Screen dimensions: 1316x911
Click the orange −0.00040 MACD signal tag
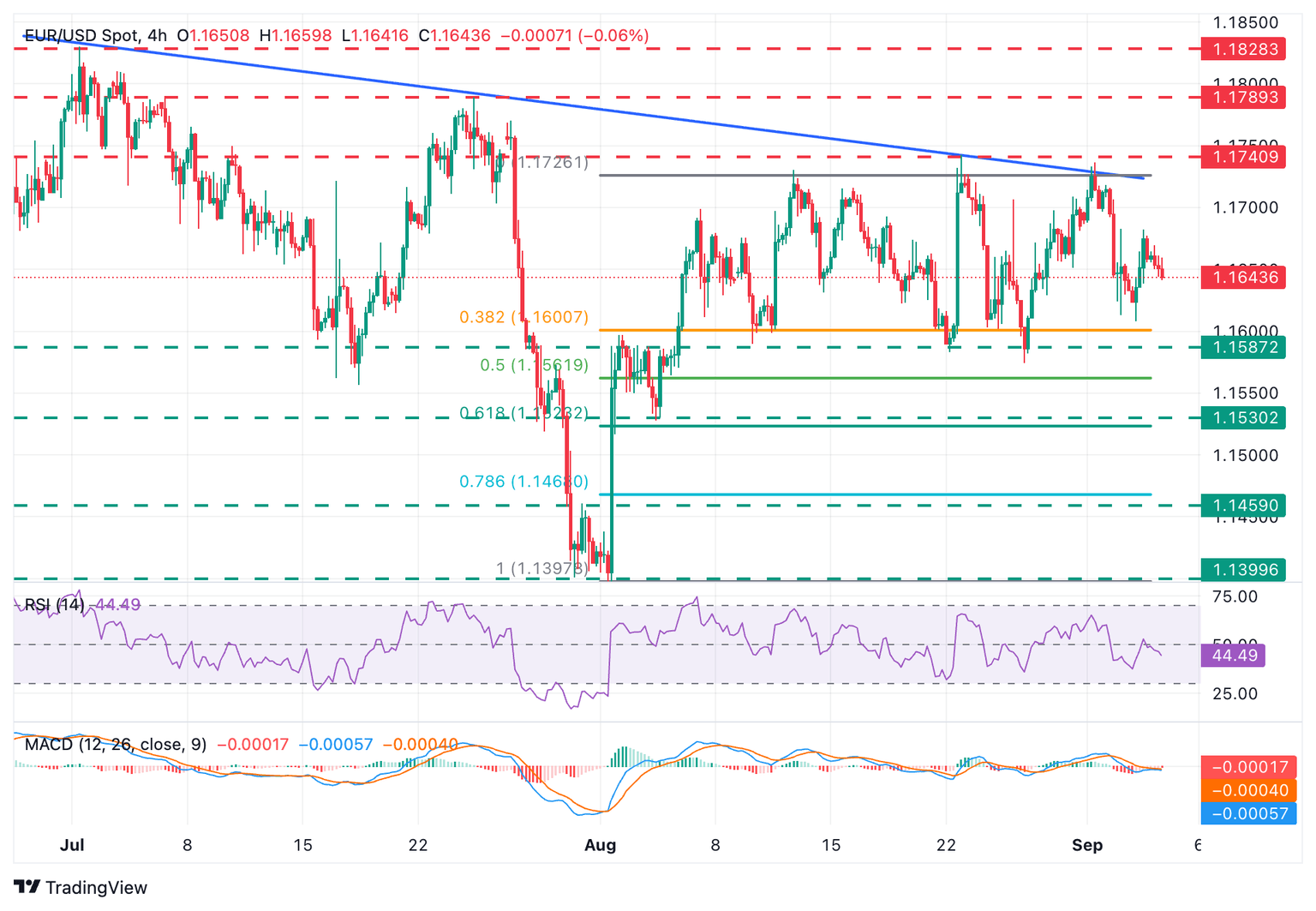pos(1248,790)
